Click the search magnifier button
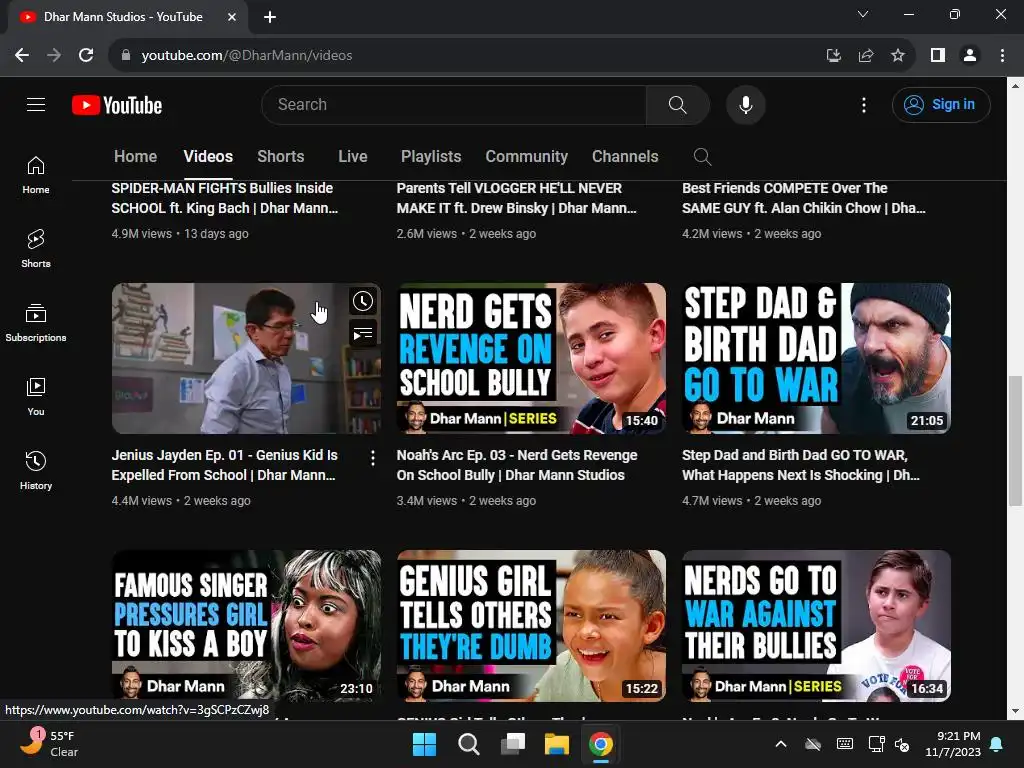This screenshot has height=768, width=1024. 677,104
